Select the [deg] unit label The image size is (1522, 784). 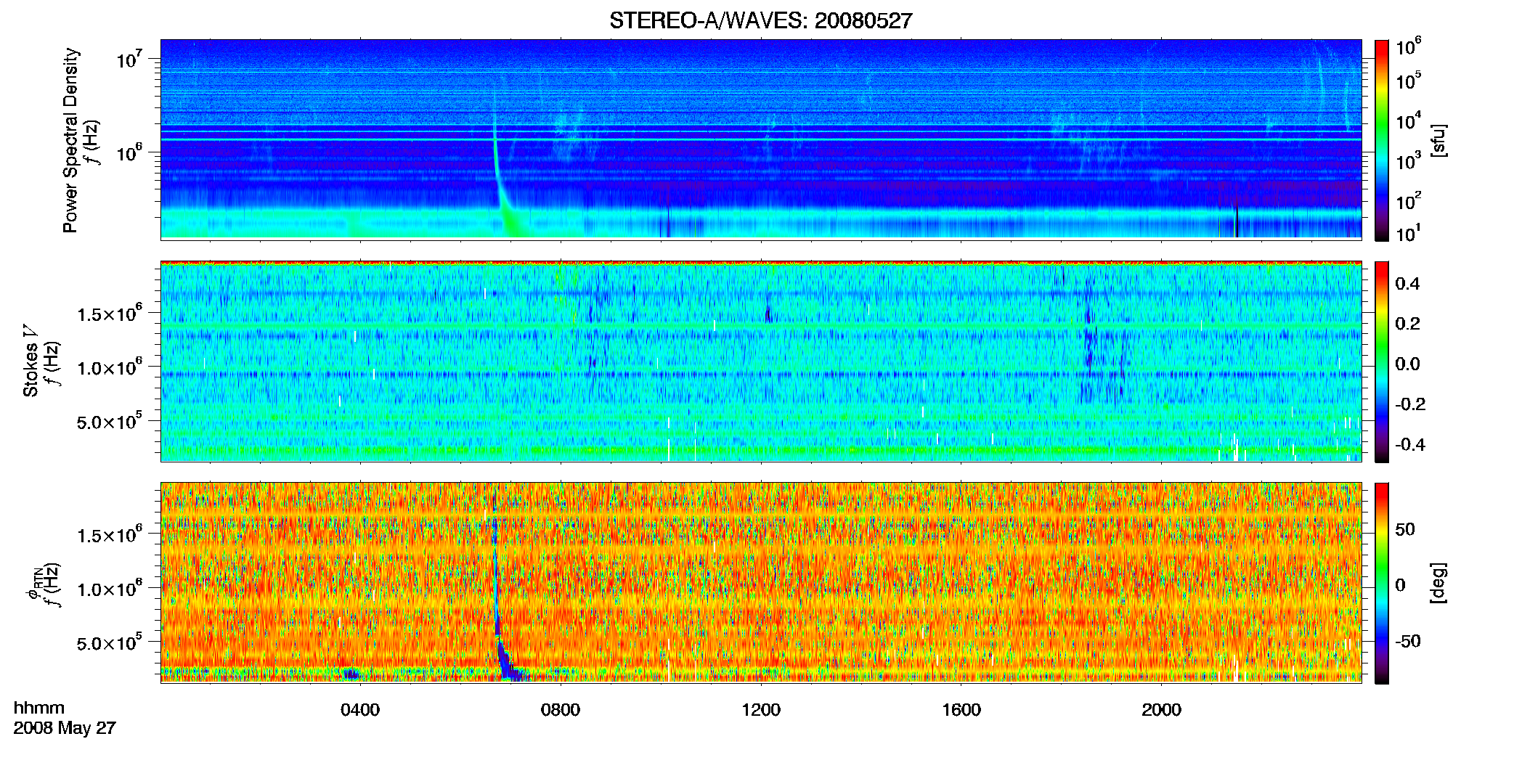(1438, 583)
